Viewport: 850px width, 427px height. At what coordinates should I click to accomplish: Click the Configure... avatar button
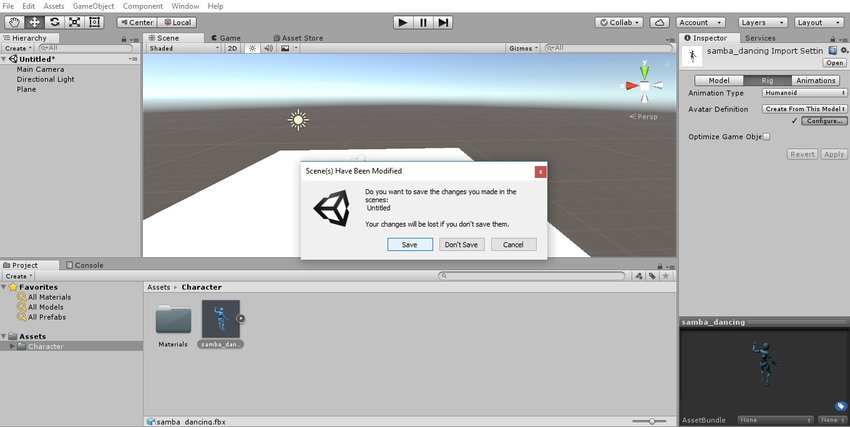point(824,121)
